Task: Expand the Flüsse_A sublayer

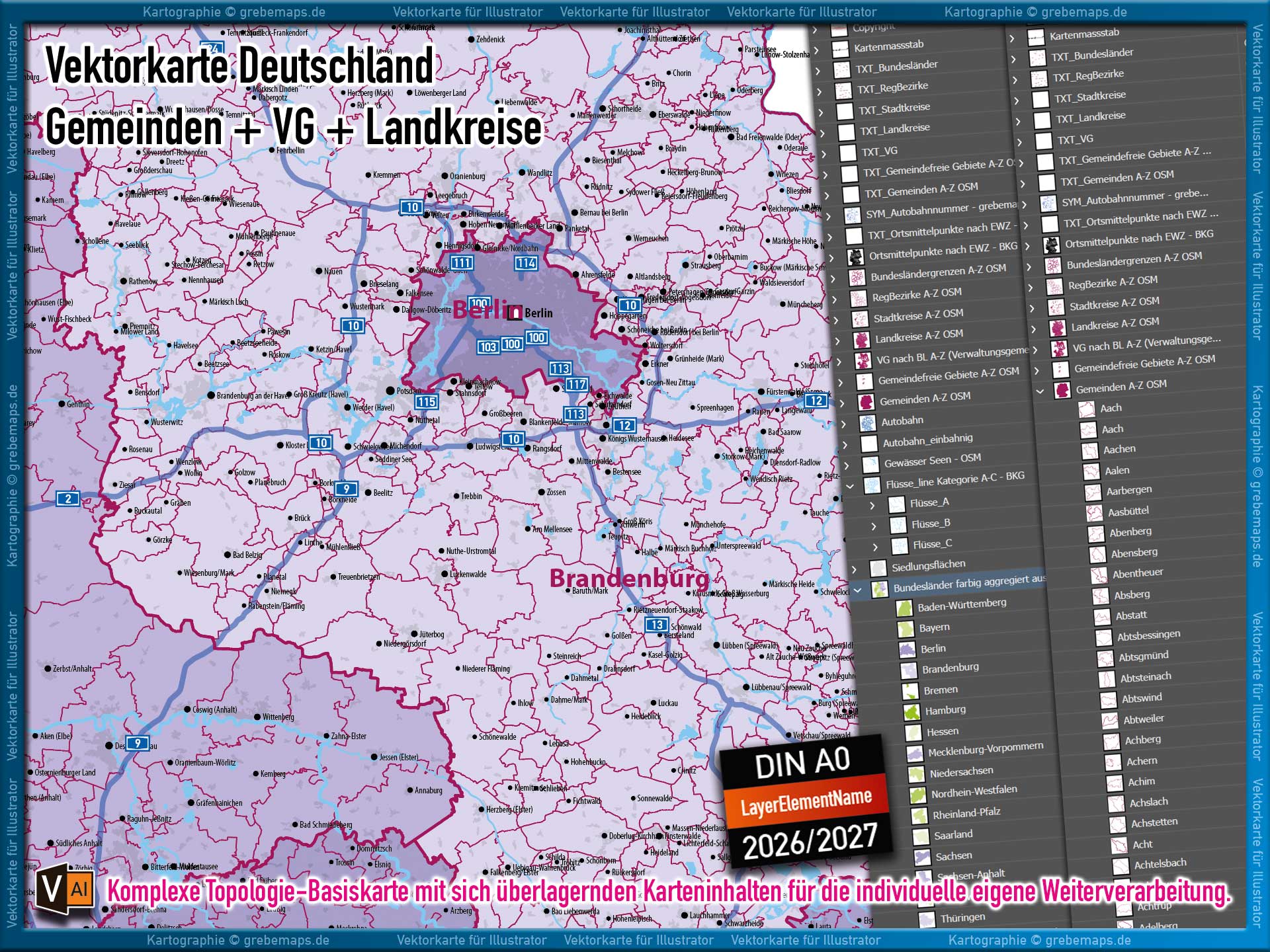Action: point(872,506)
